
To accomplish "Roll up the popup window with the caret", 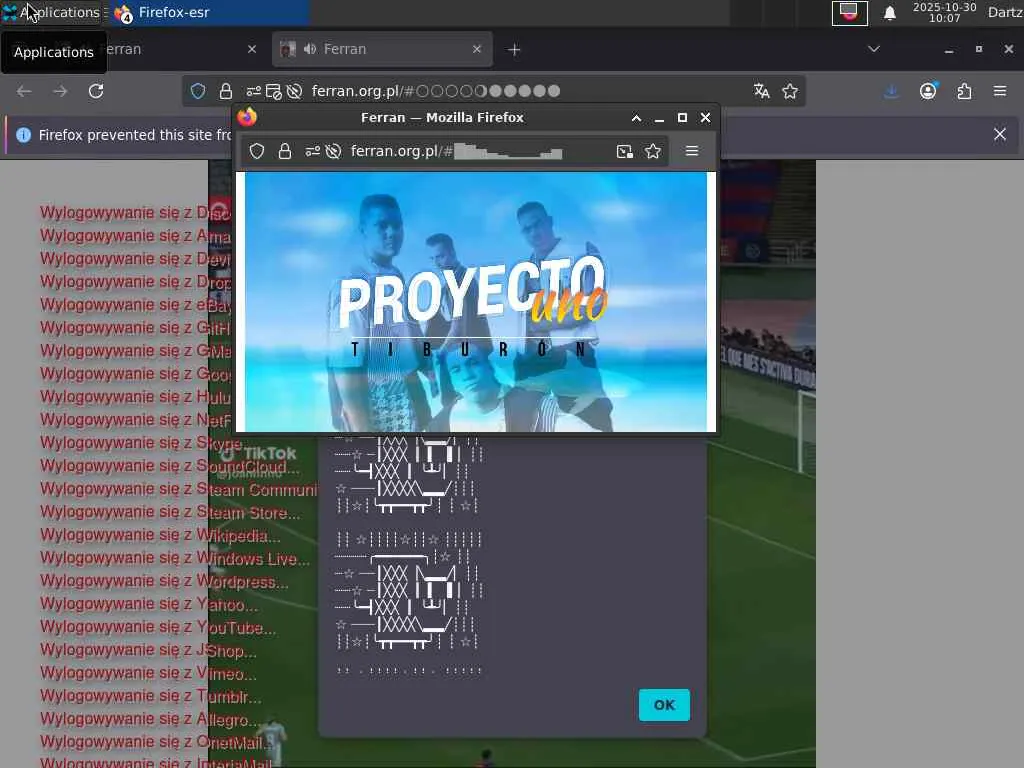I will 636,118.
